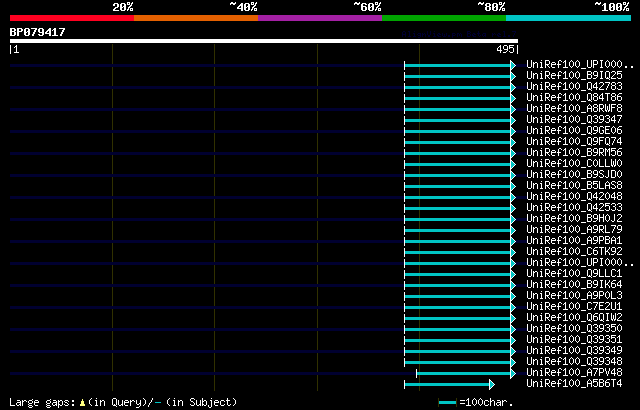Open hit UniRef100_Q39347
This screenshot has width=640, height=410.
coord(574,120)
